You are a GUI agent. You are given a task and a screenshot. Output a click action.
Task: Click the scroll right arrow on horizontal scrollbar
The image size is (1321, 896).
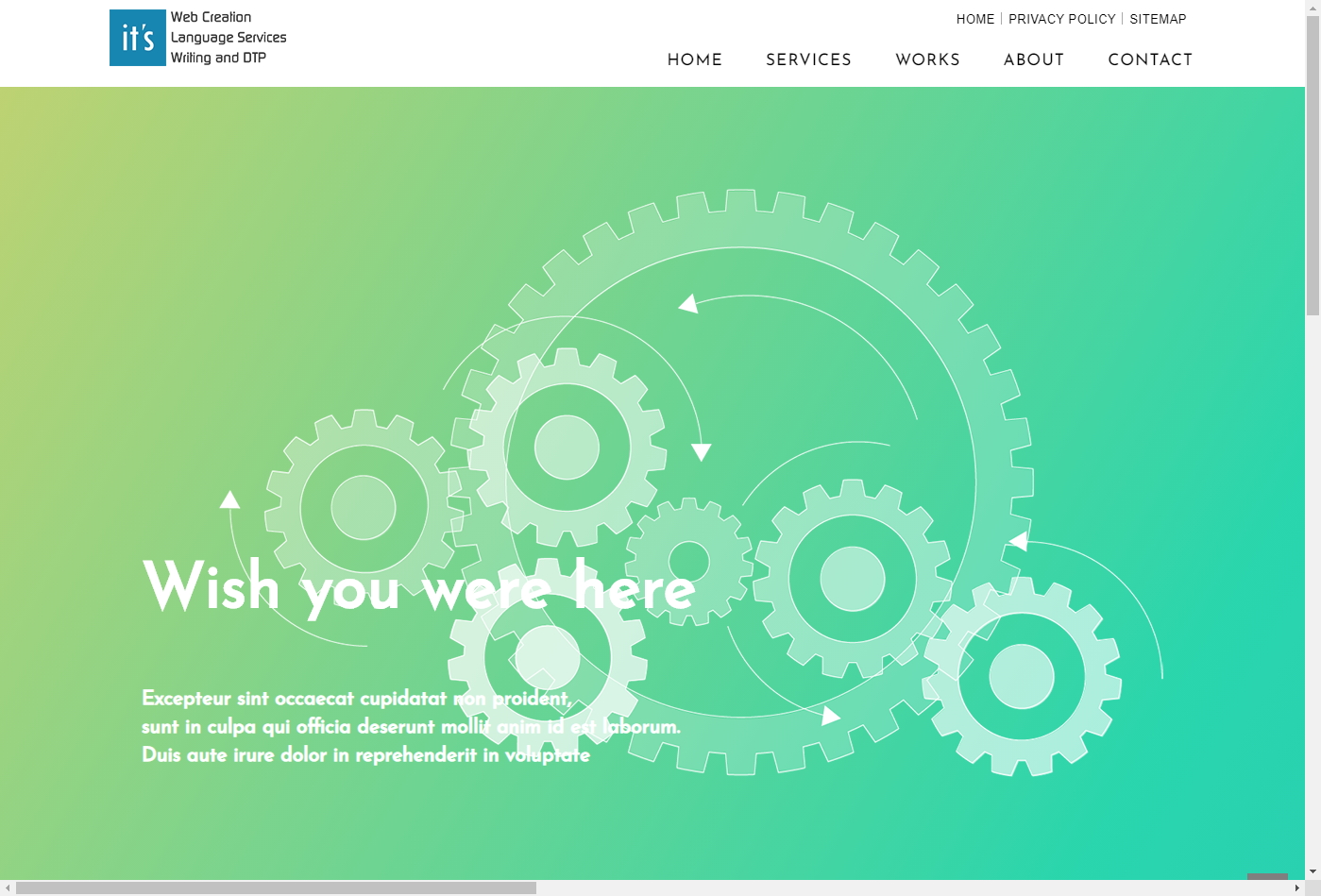tap(1296, 888)
